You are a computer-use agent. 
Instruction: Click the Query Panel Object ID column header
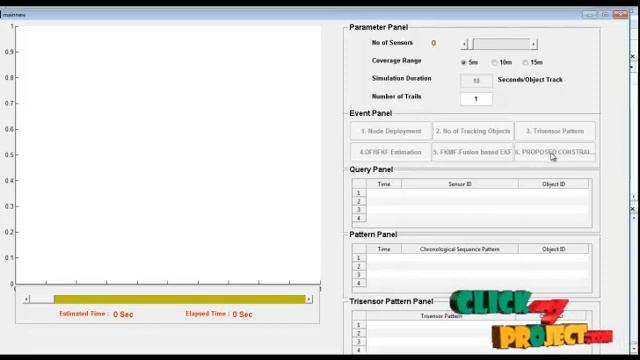(x=553, y=184)
